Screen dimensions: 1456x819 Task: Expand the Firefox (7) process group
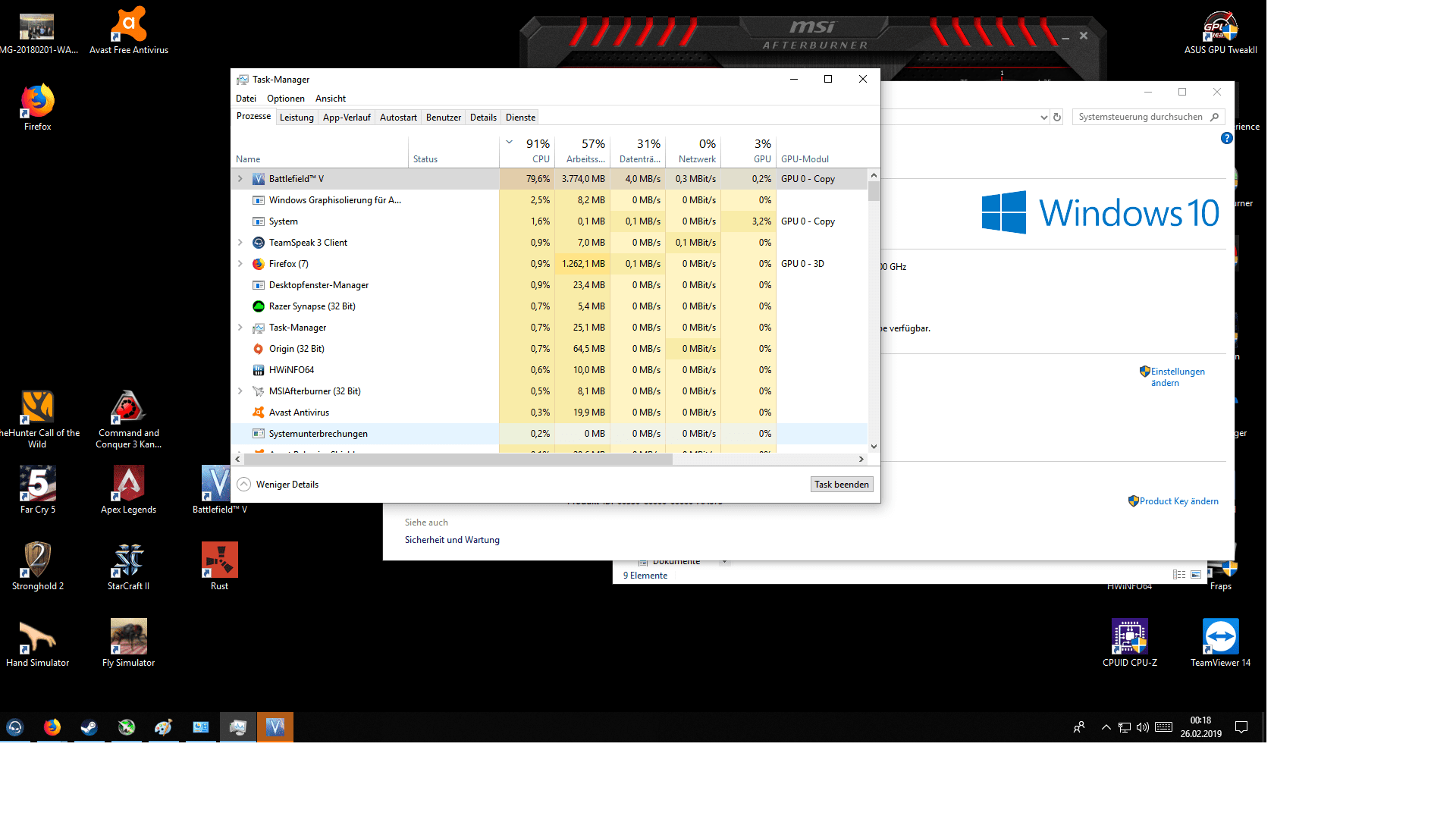240,264
